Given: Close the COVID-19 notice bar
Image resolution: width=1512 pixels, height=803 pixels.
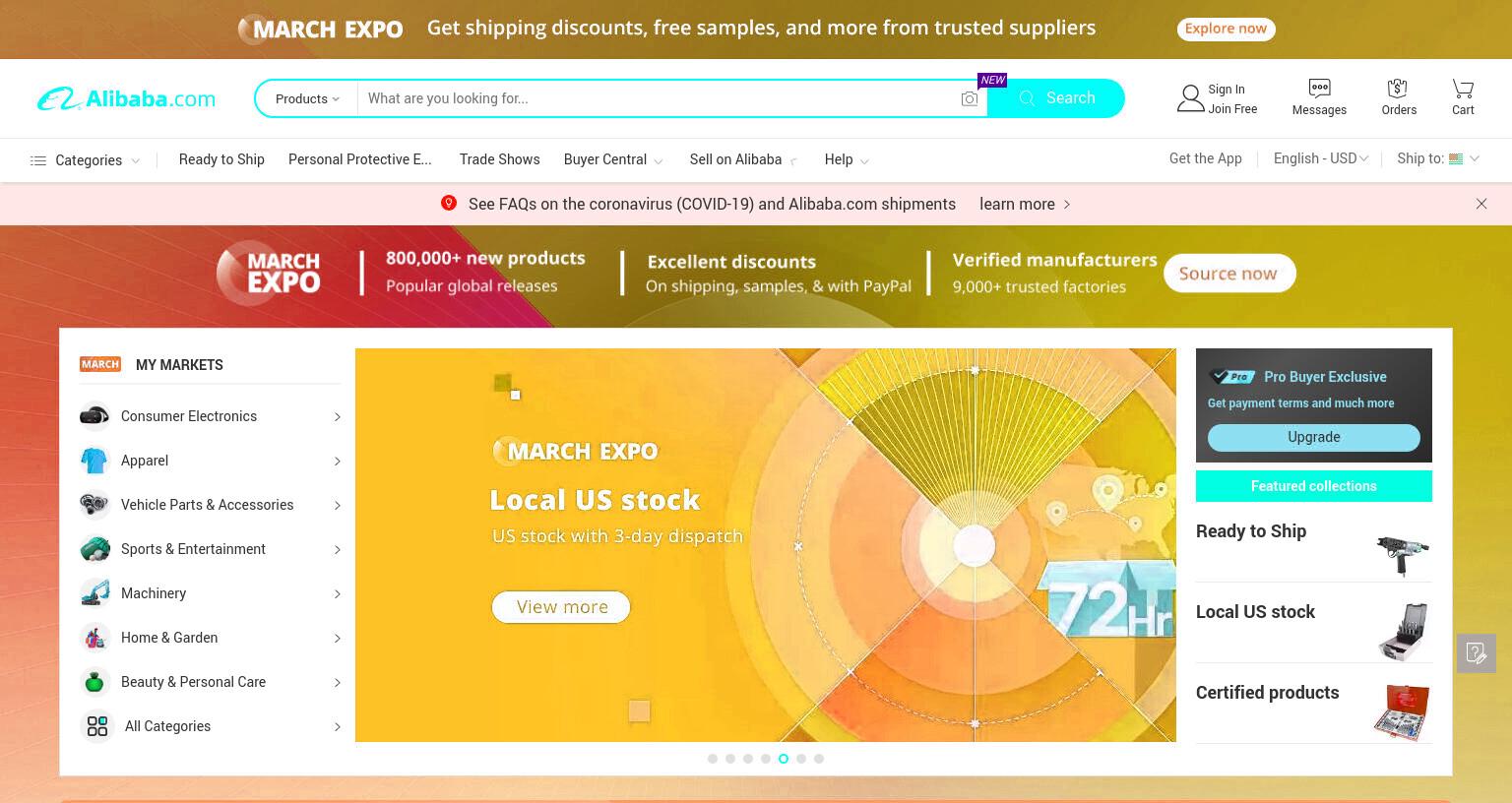Looking at the screenshot, I should (1481, 204).
